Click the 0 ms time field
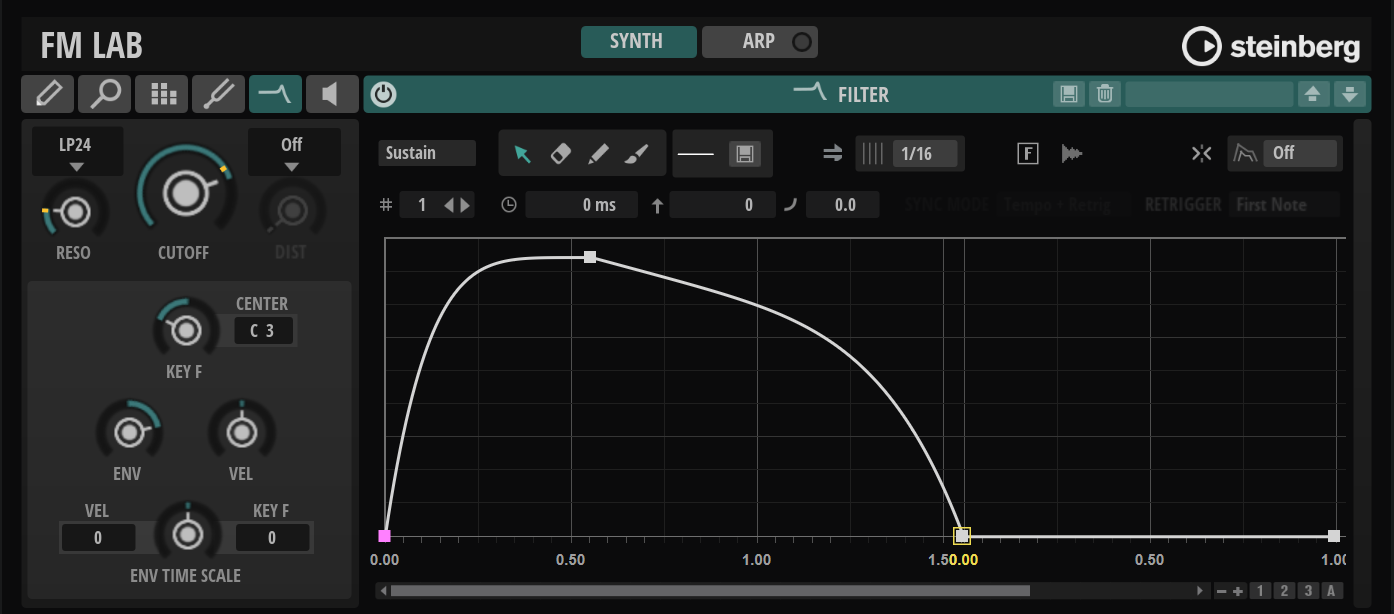The width and height of the screenshot is (1394, 614). click(582, 205)
